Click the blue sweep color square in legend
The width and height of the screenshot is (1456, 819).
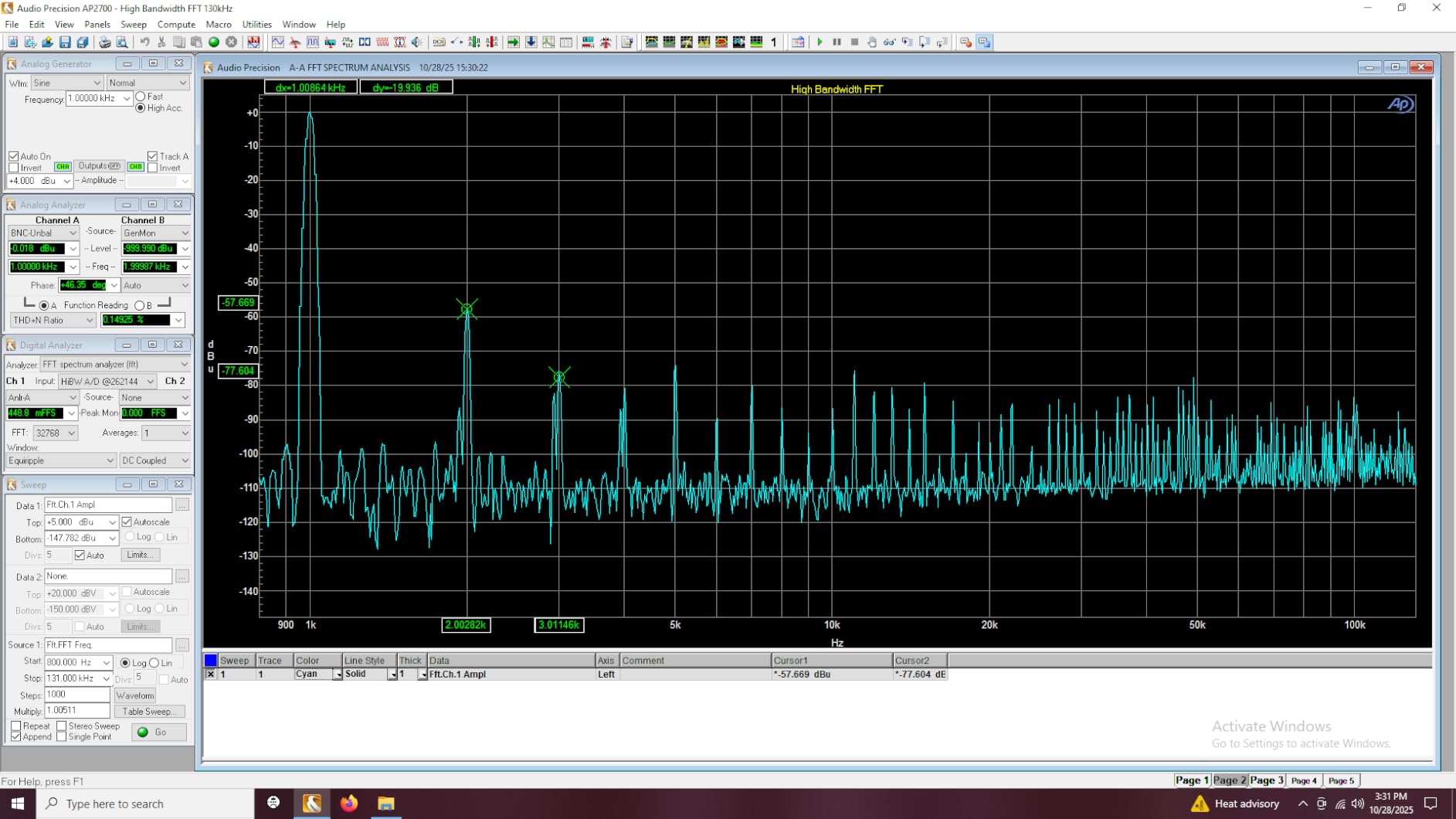coord(210,661)
